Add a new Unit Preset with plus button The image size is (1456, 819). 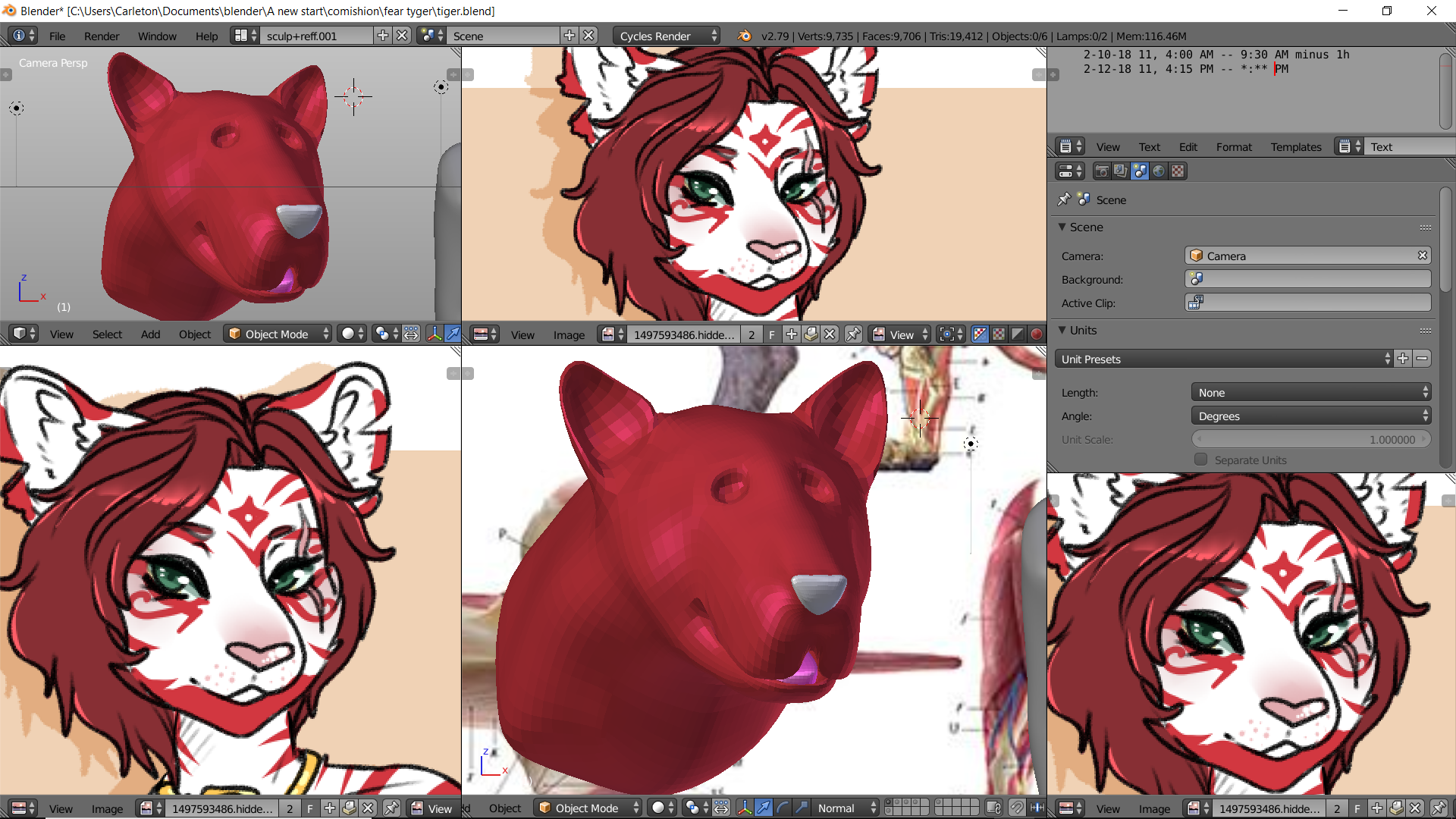pos(1403,359)
